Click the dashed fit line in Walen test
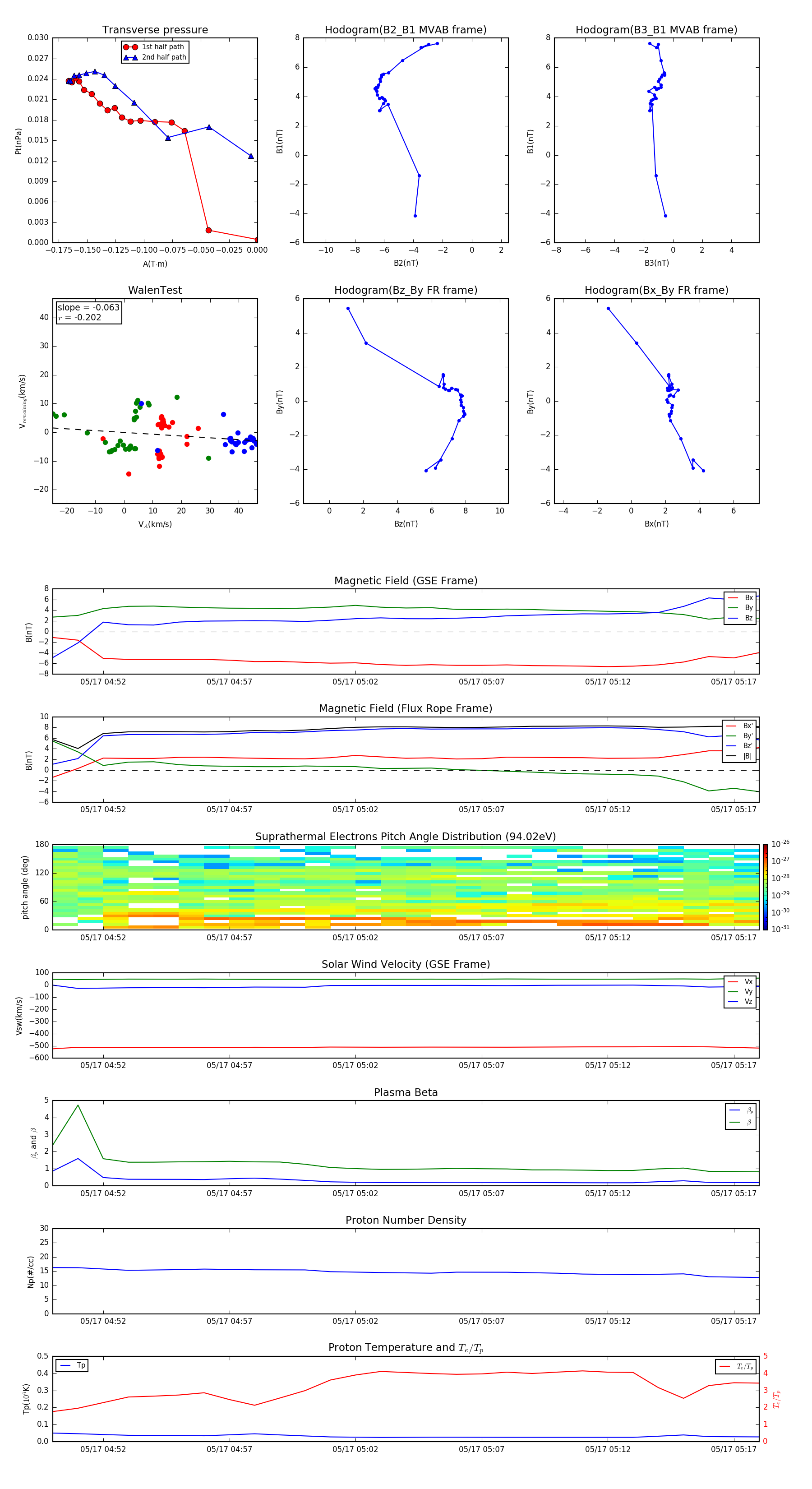 tap(155, 434)
